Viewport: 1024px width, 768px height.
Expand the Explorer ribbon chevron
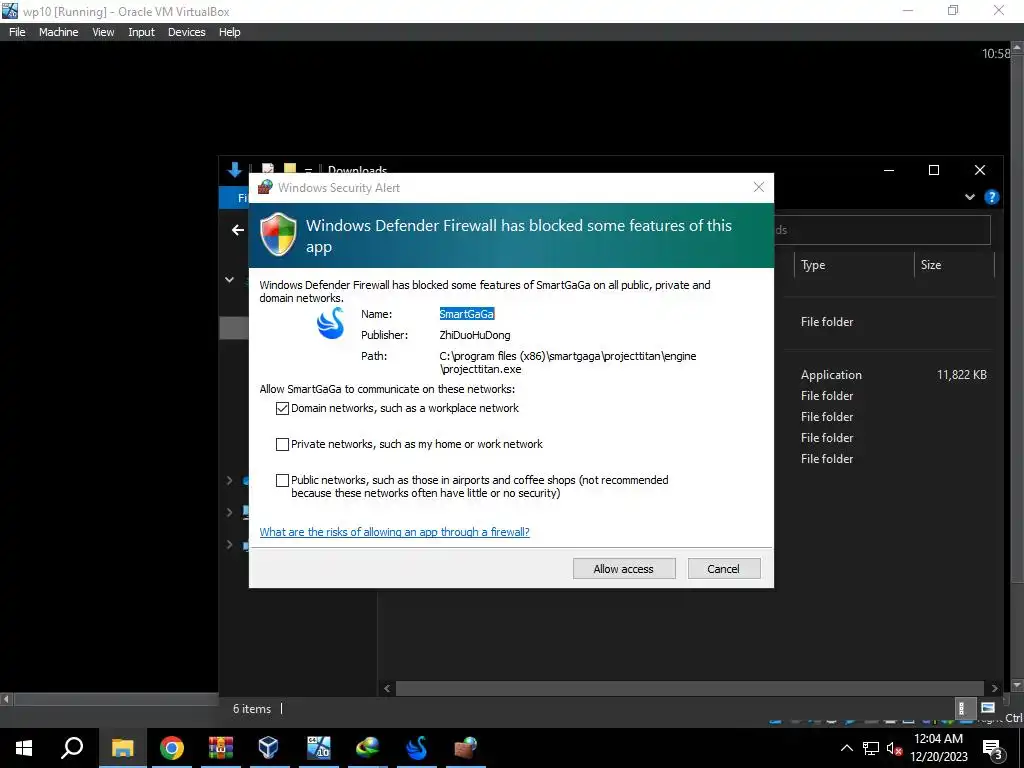pos(970,197)
